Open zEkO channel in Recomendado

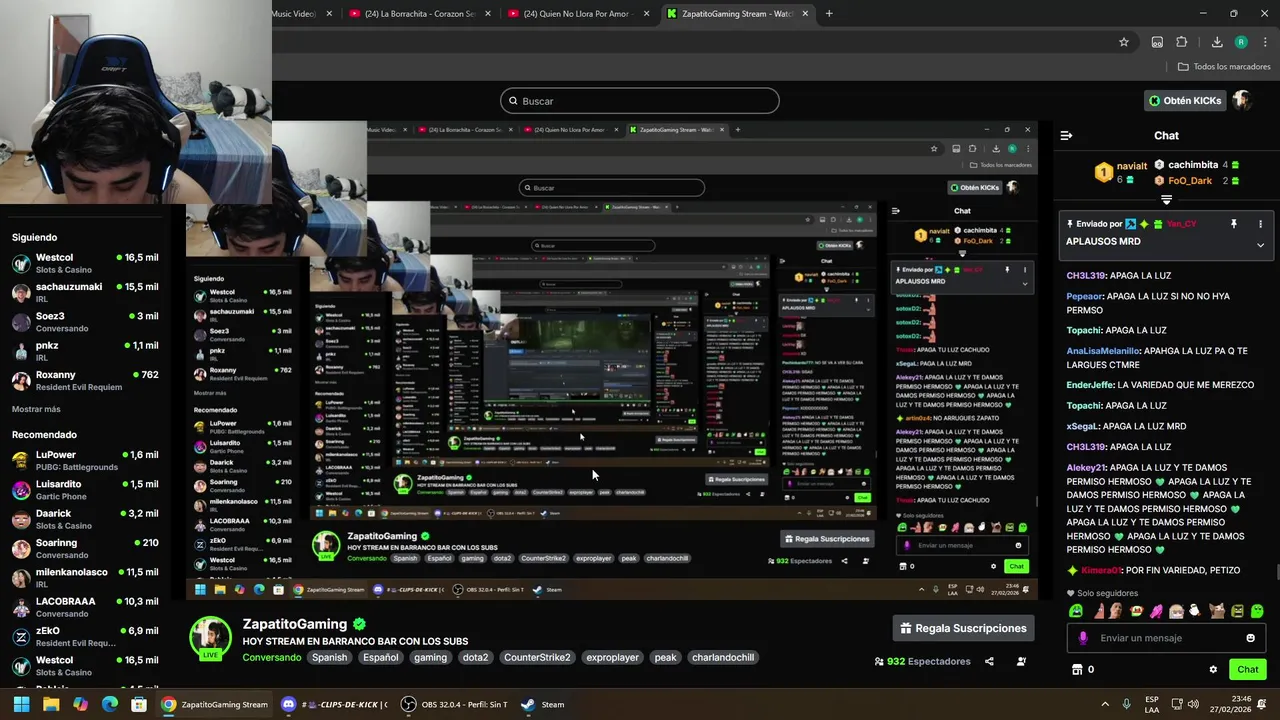pyautogui.click(x=85, y=636)
